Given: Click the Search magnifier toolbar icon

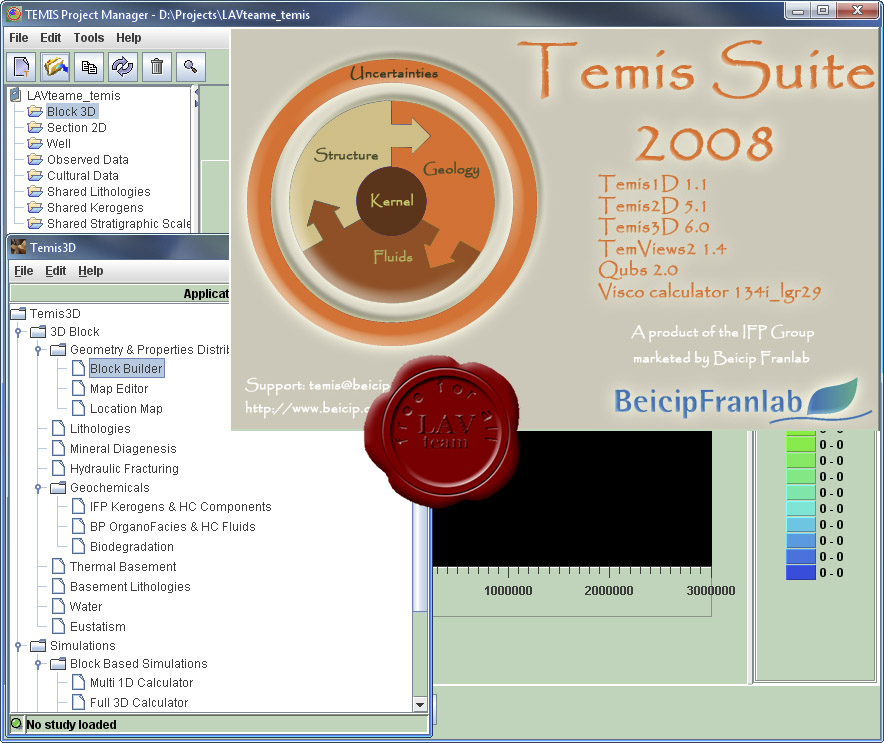Looking at the screenshot, I should tap(191, 67).
